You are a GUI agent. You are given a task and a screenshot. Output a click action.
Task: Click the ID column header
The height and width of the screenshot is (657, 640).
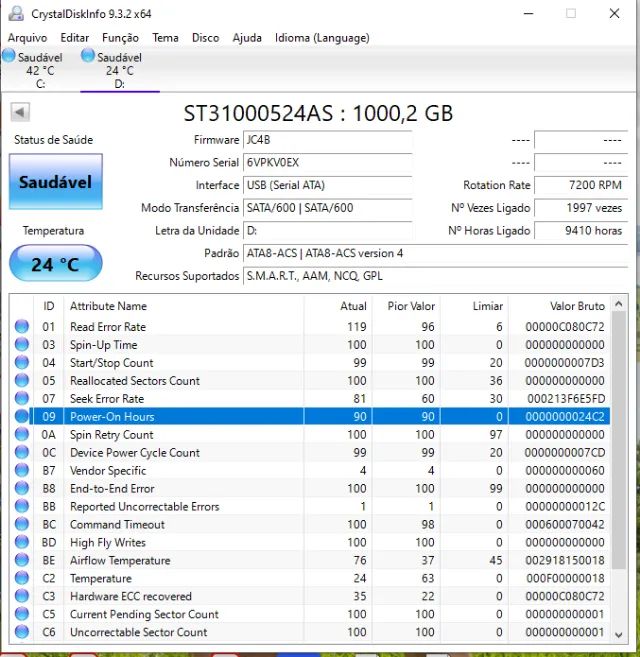[x=49, y=306]
